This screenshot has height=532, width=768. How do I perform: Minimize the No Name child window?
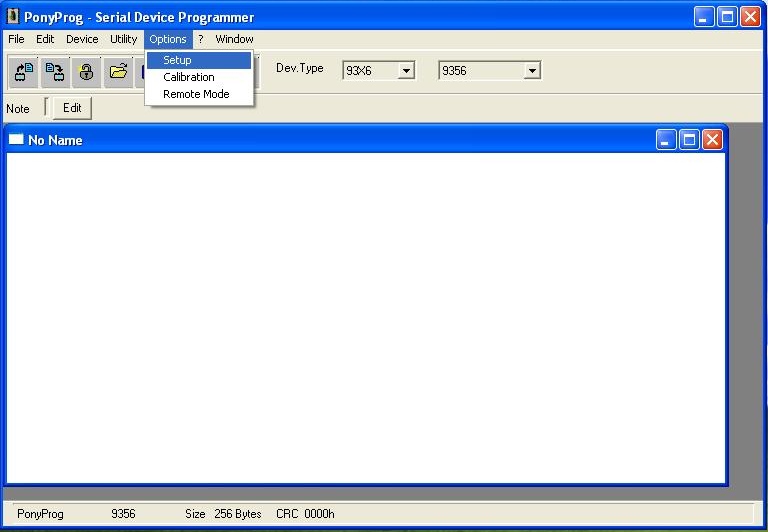(666, 140)
